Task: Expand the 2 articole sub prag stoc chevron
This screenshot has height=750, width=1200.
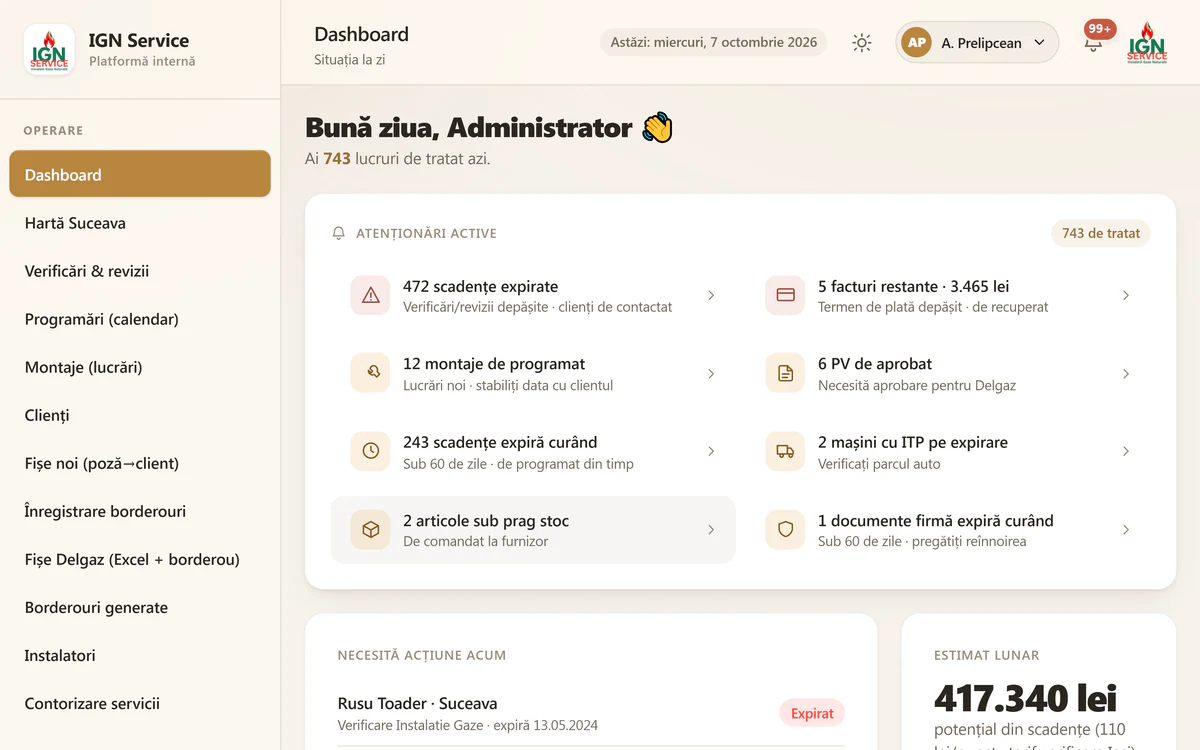Action: [x=711, y=530]
